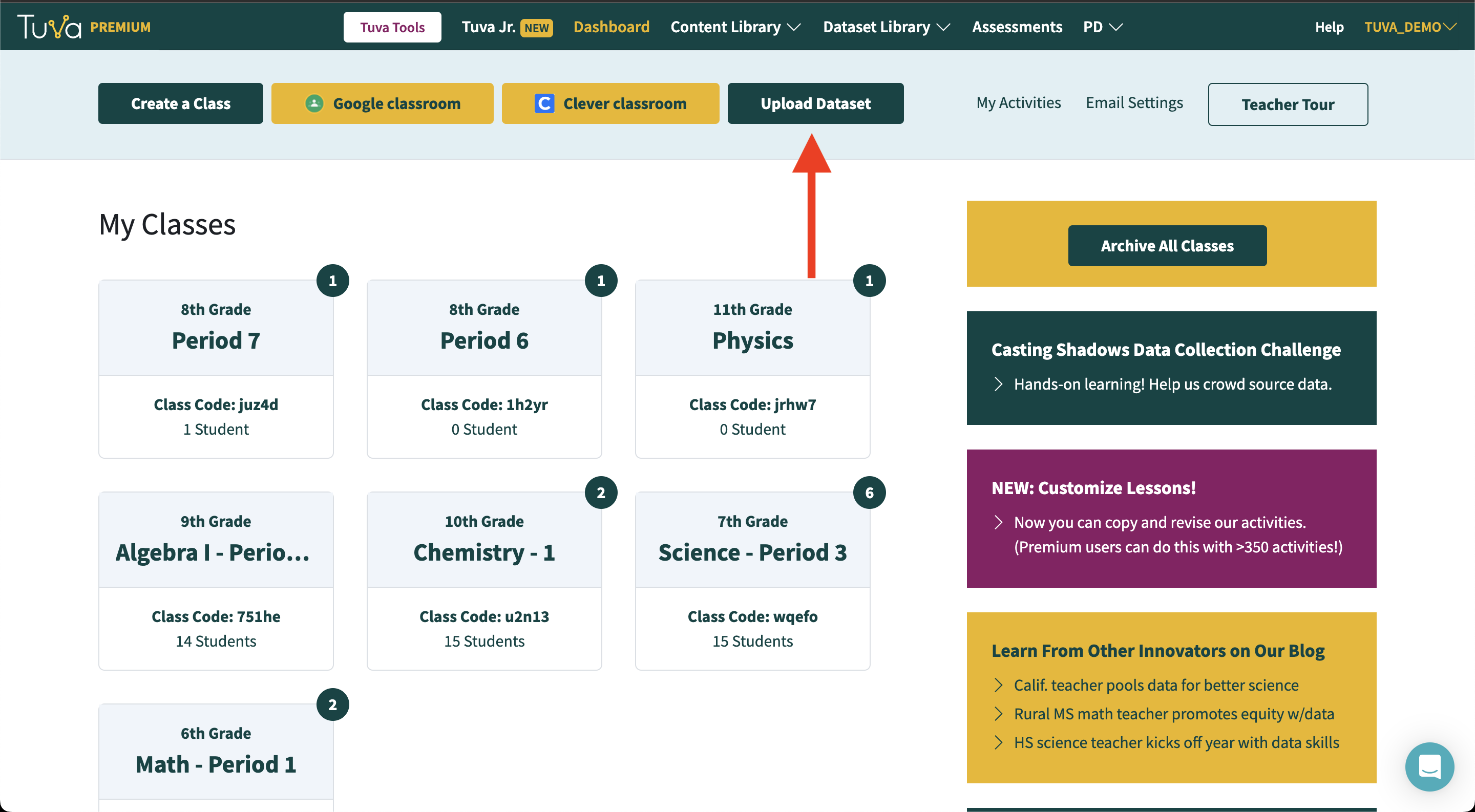This screenshot has height=812, width=1475.
Task: Click notification badge on Physics card
Action: point(869,281)
